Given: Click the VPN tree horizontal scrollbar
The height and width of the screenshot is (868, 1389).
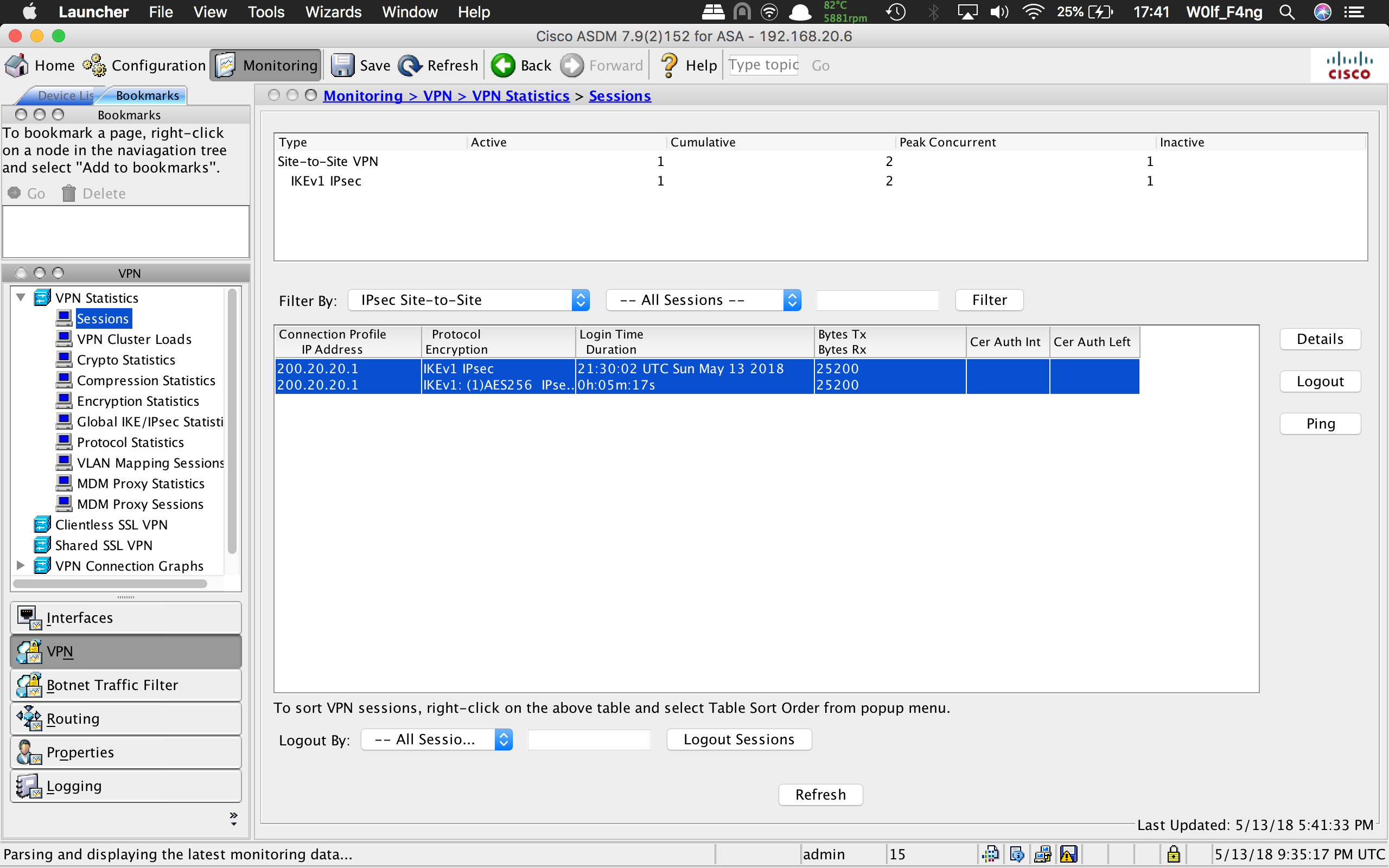Looking at the screenshot, I should click(110, 584).
